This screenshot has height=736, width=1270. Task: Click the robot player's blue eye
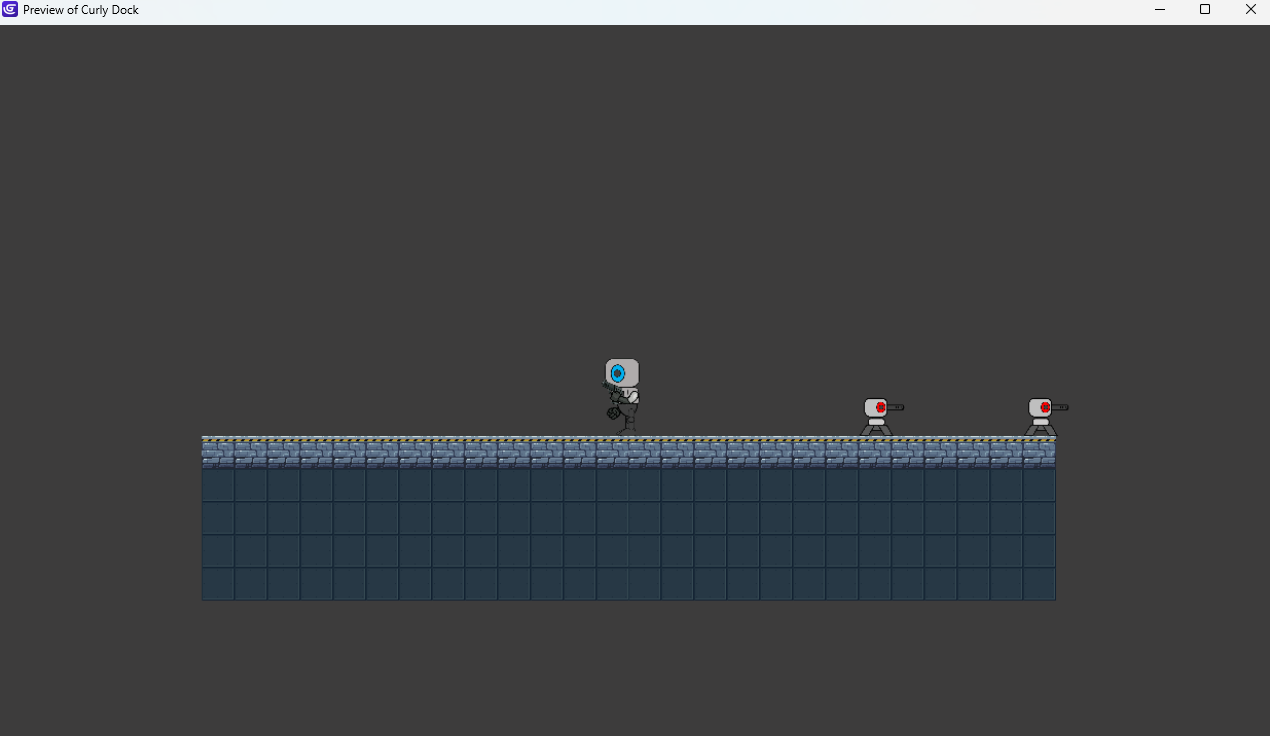coord(617,373)
